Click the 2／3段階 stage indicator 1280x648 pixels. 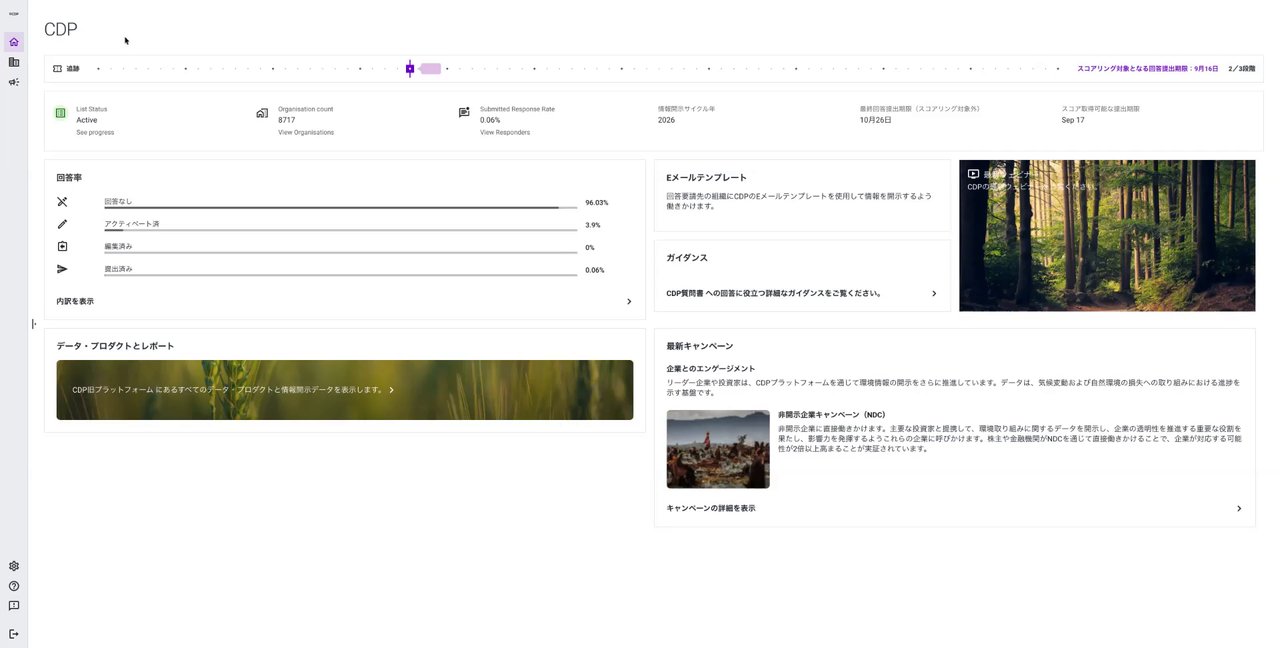click(1241, 69)
